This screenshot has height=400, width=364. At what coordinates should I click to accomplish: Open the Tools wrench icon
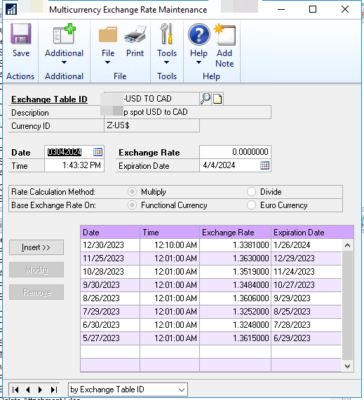pos(167,34)
